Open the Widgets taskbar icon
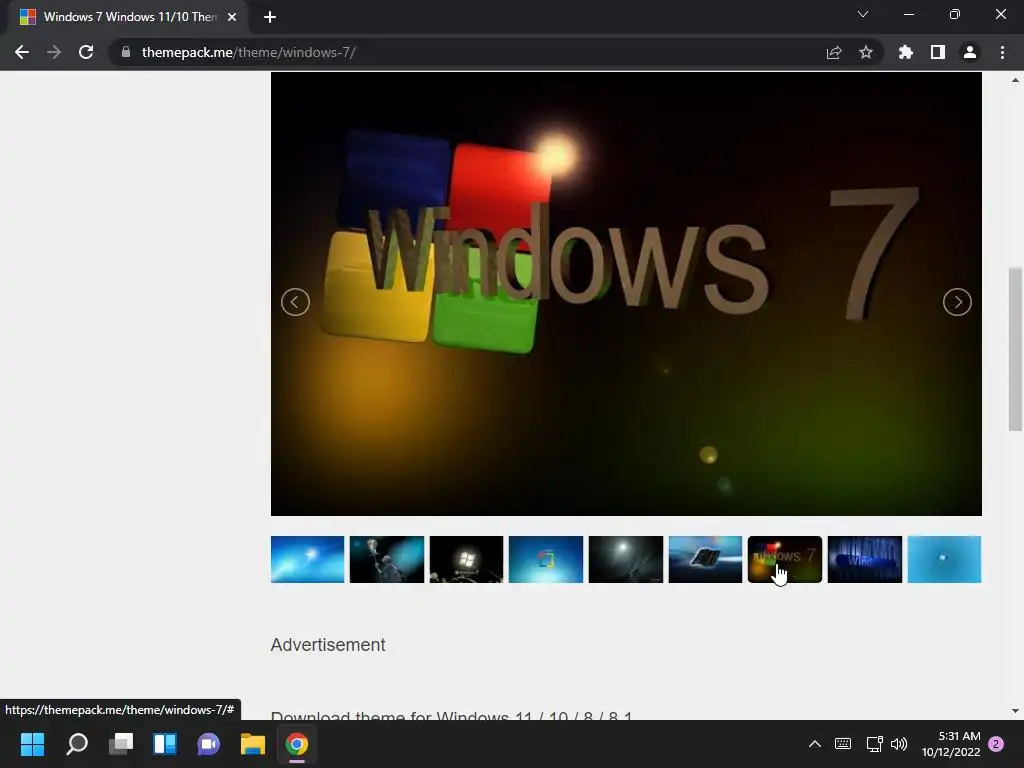Screen dimensions: 1024x768 (x=165, y=744)
